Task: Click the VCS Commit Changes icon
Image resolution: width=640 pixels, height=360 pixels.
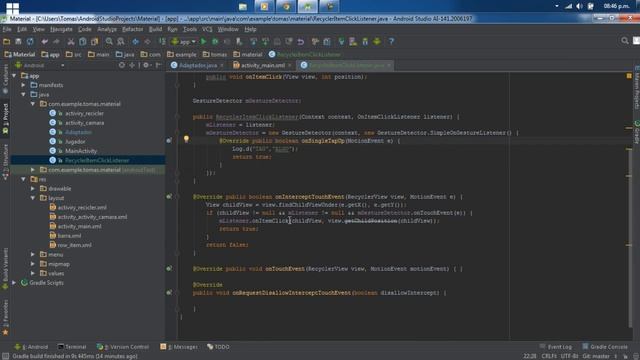Action: point(265,42)
